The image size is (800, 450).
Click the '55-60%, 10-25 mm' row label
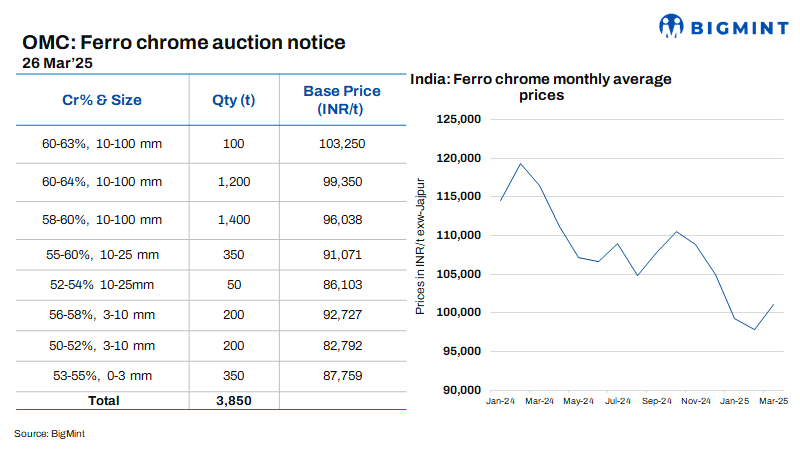click(x=102, y=255)
